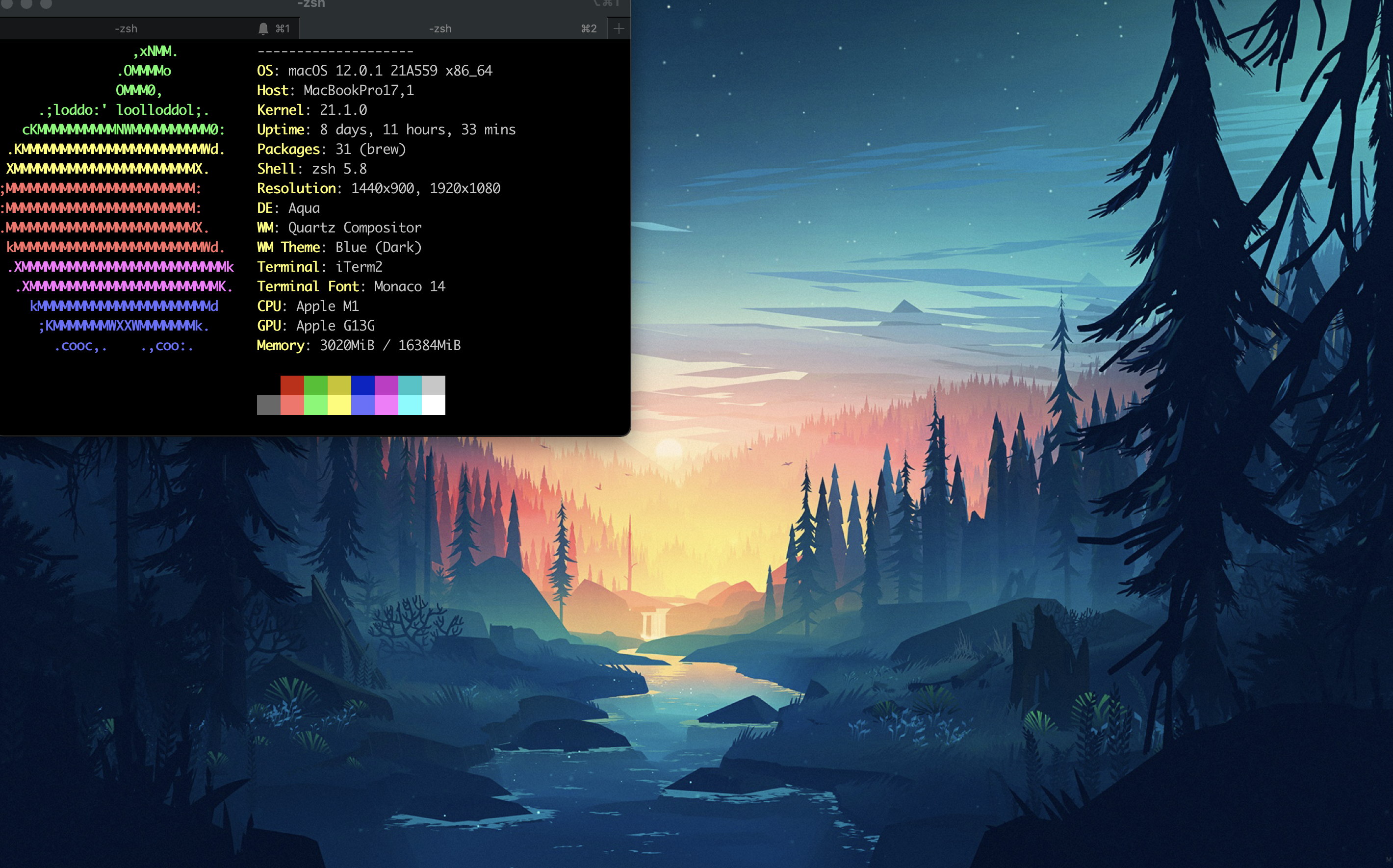
Task: Click the bright white swatch in the palette
Action: [x=434, y=405]
